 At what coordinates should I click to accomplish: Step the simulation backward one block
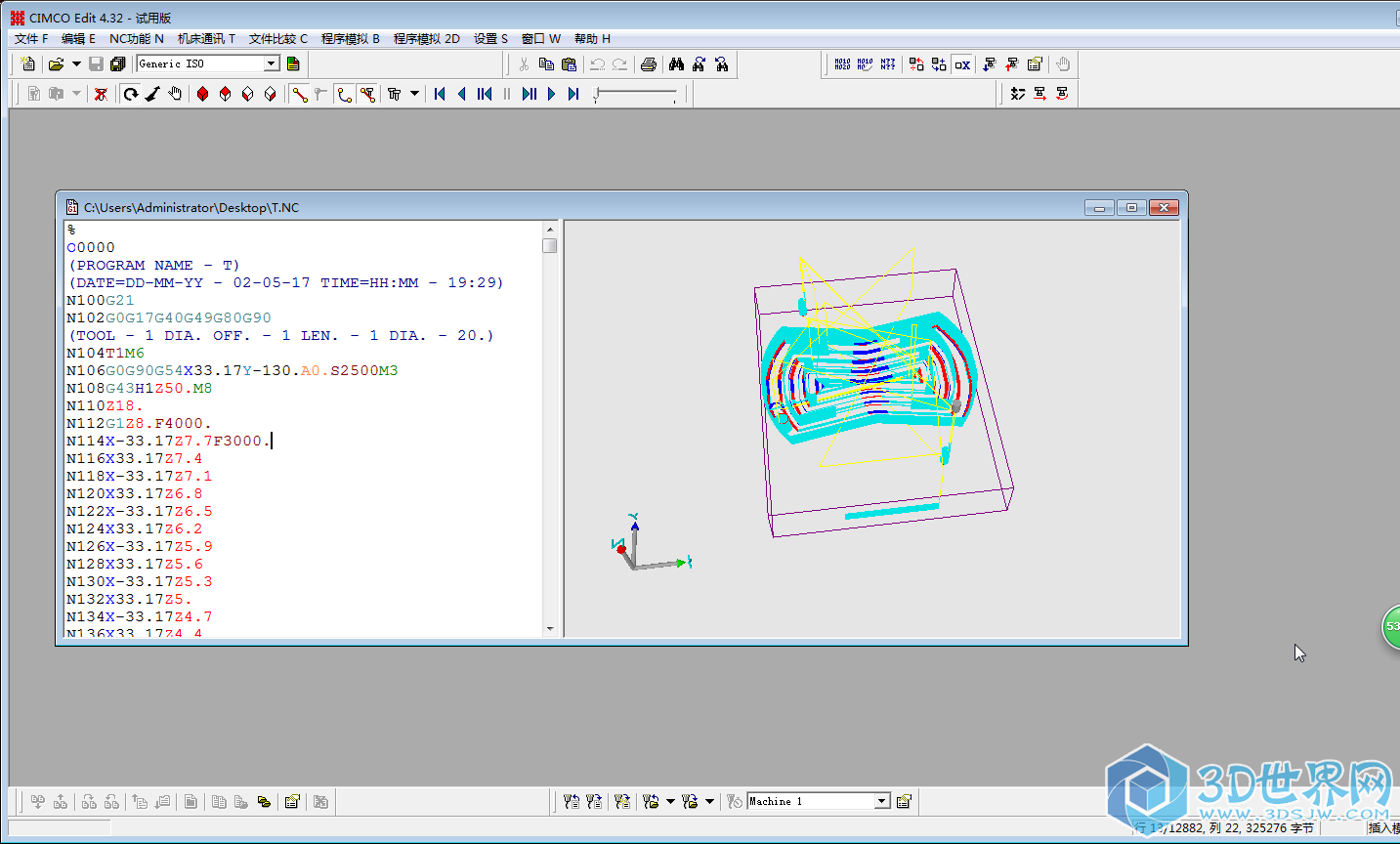pos(485,94)
